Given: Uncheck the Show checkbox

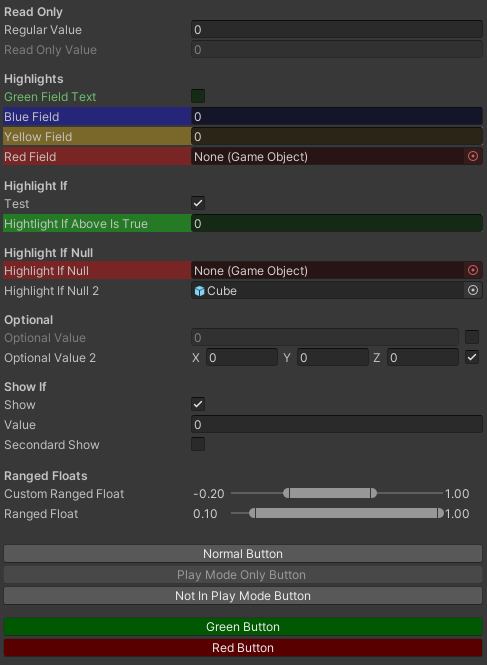Looking at the screenshot, I should (x=198, y=404).
